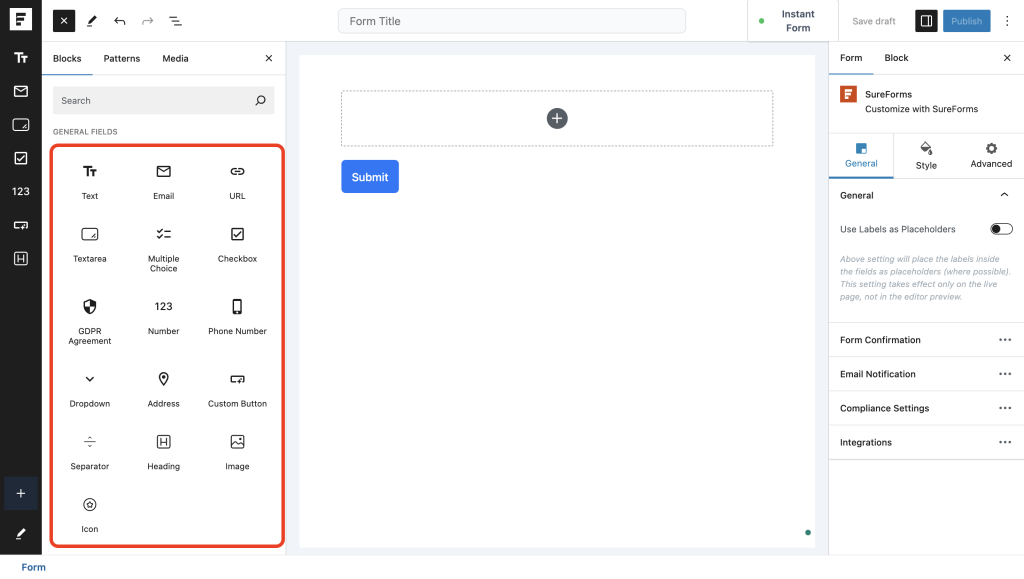
Task: Open Email Notification options menu
Action: tap(1006, 374)
